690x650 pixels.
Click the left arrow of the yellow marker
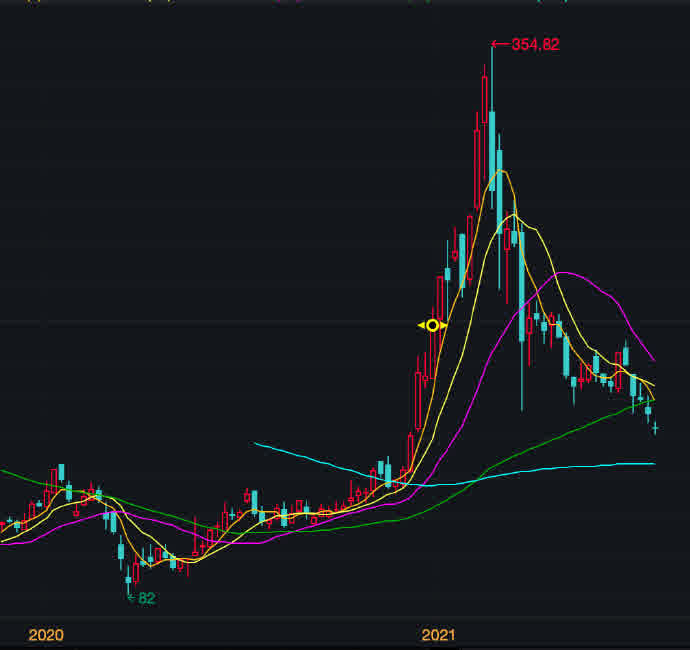pos(421,325)
